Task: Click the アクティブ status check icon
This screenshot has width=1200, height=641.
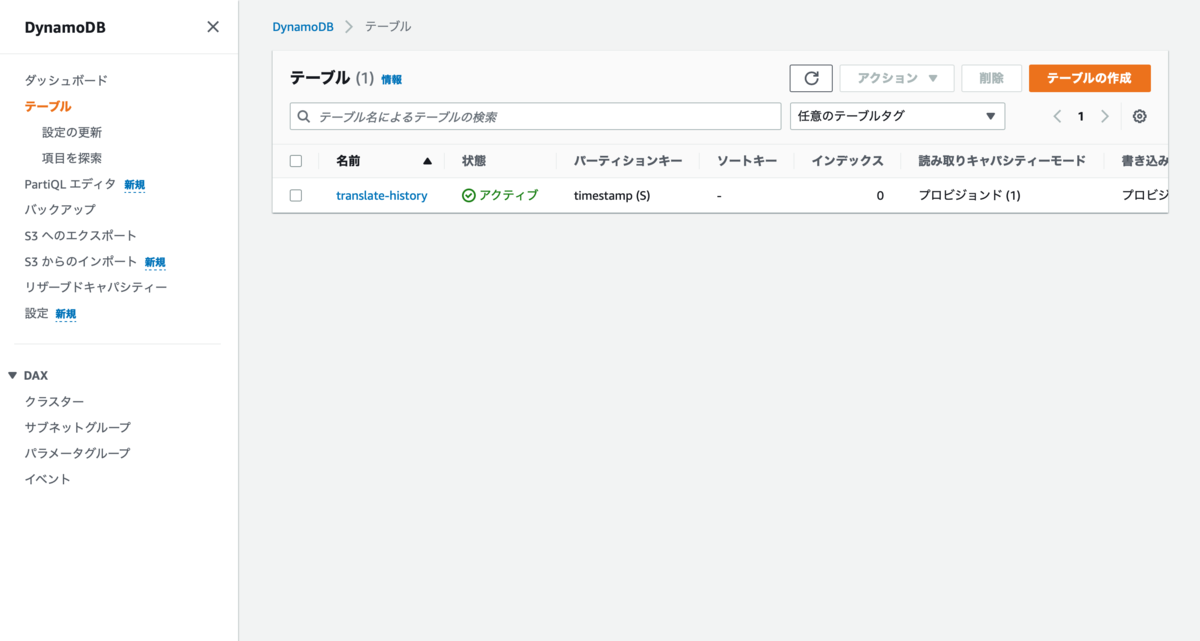Action: pos(468,196)
